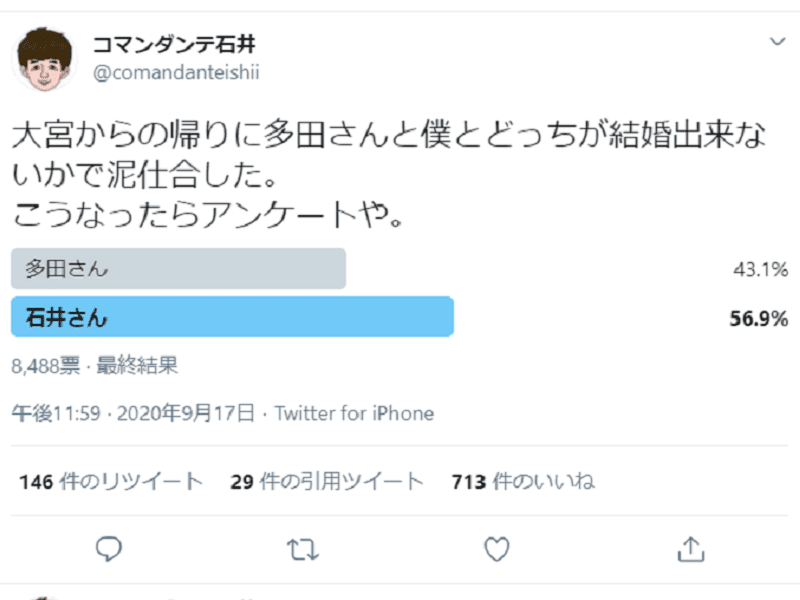This screenshot has width=800, height=600.
Task: Click the retweet arrows icon
Action: [303, 549]
